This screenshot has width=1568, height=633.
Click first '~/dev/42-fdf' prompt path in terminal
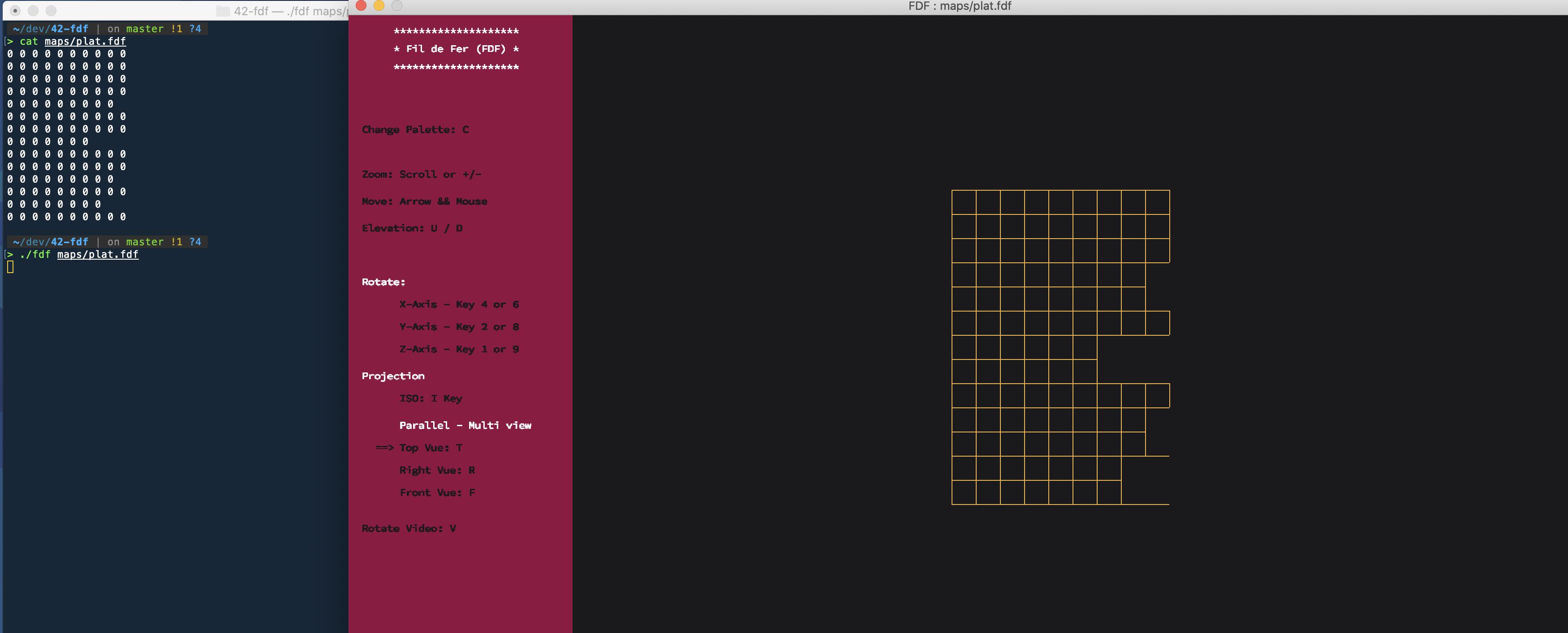[50, 29]
